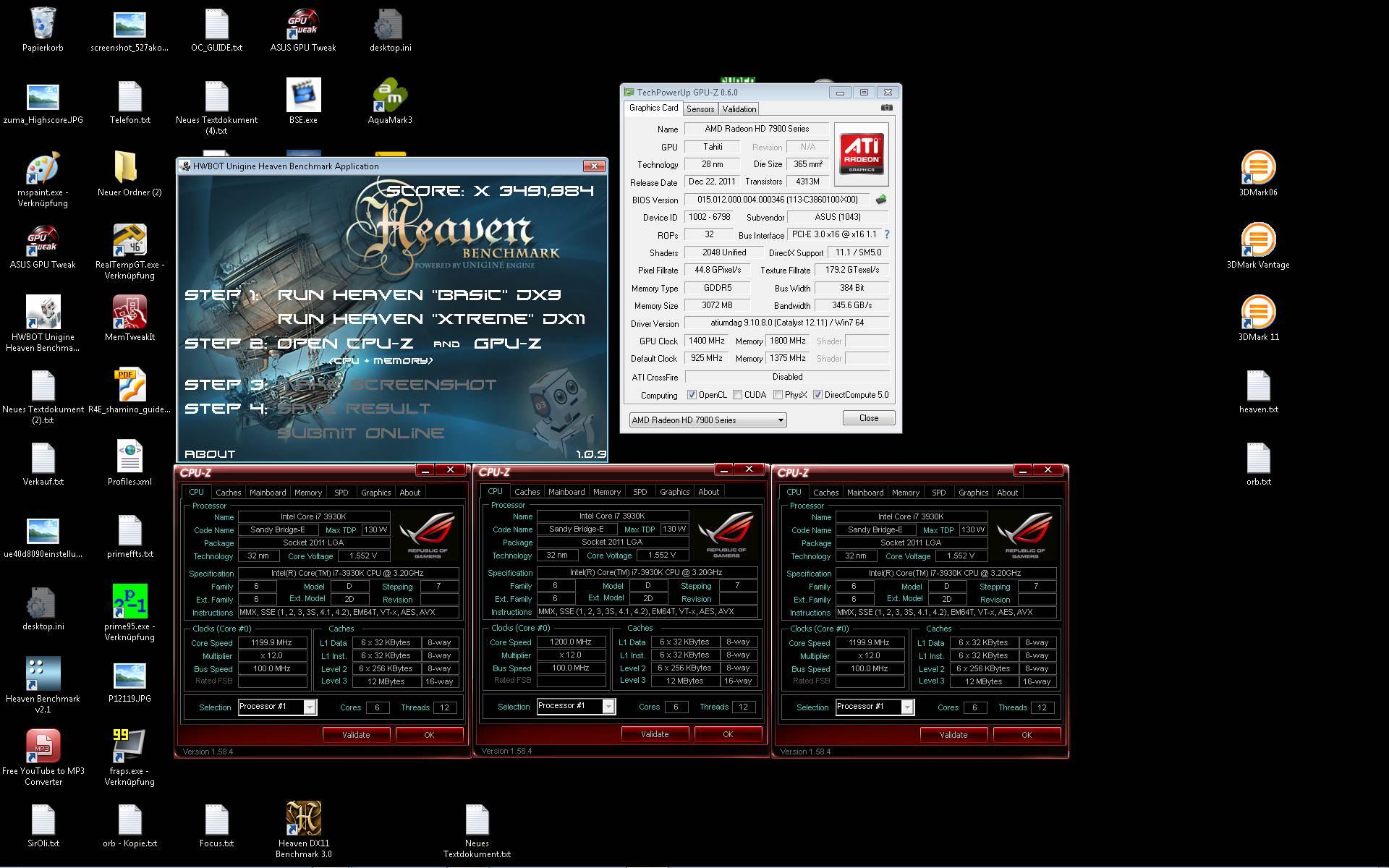The image size is (1389, 868).
Task: Open Processor #1 selection in middle CPU-Z
Action: pos(576,706)
